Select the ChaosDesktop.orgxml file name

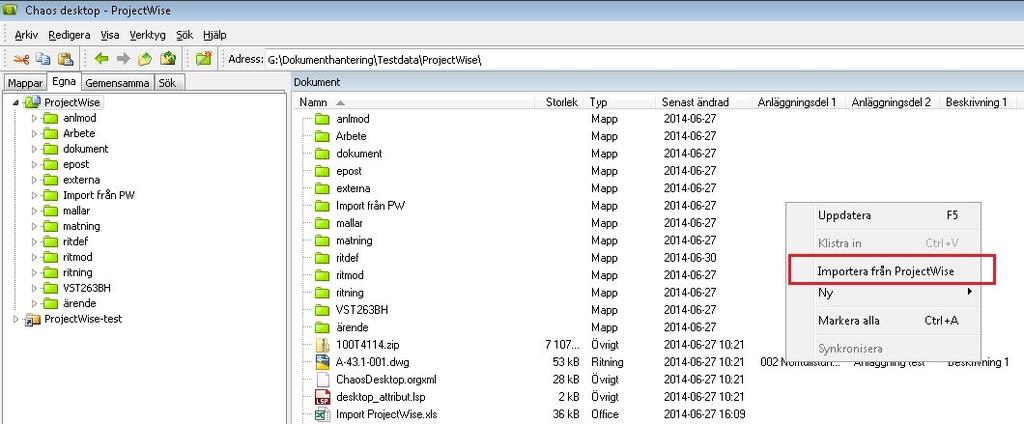click(x=386, y=380)
